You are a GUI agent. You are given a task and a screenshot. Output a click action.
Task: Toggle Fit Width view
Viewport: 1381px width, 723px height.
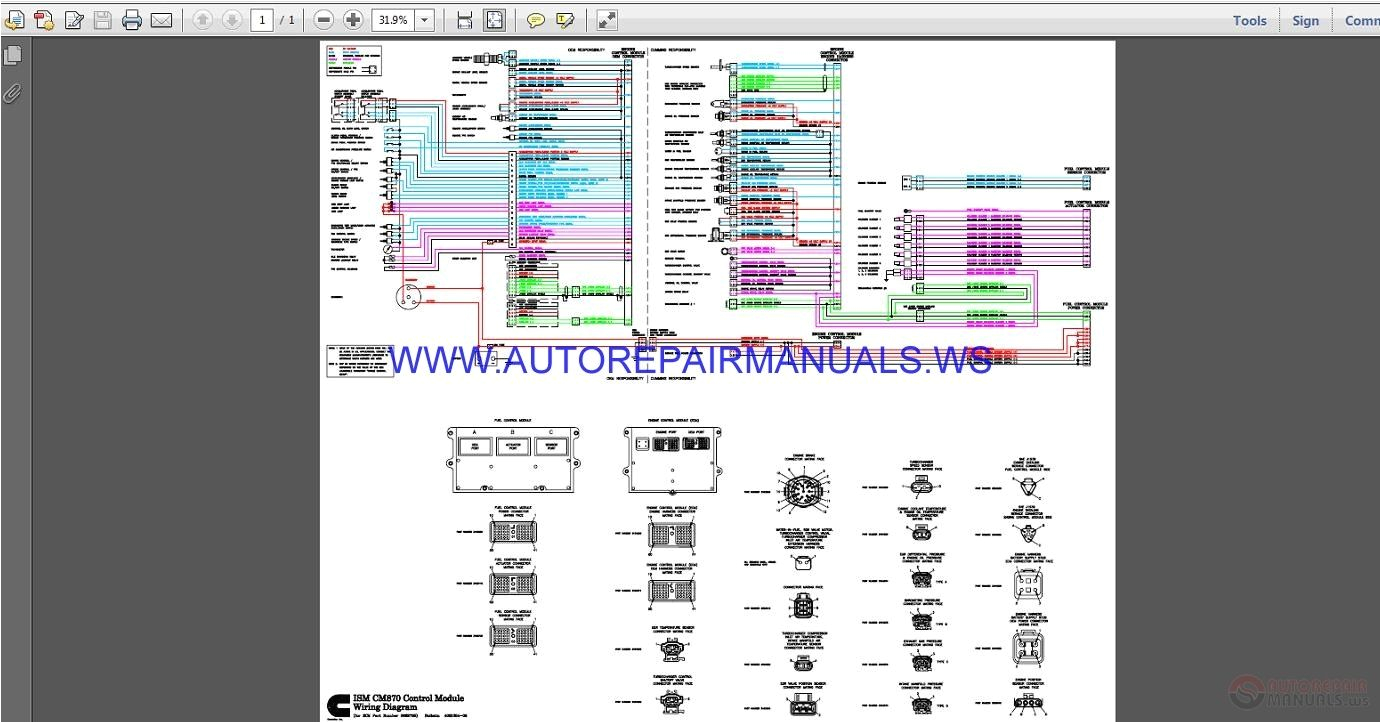pyautogui.click(x=463, y=19)
